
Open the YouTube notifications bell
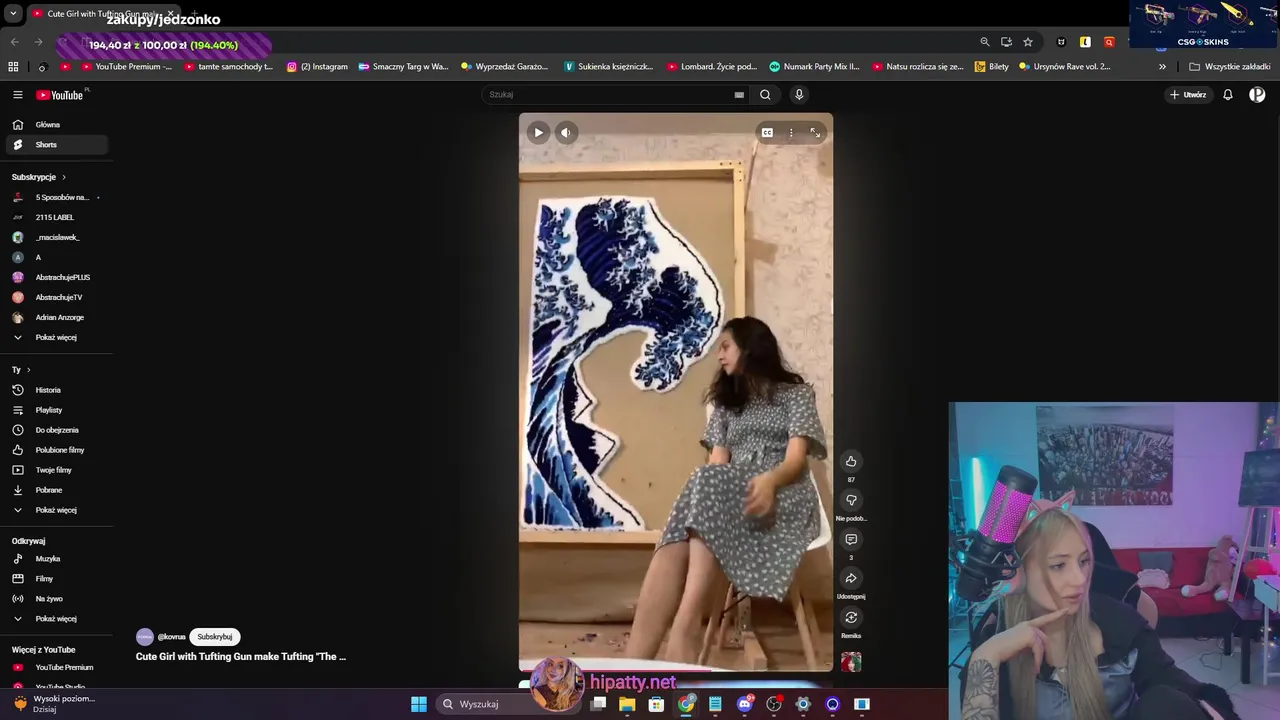[x=1228, y=95]
